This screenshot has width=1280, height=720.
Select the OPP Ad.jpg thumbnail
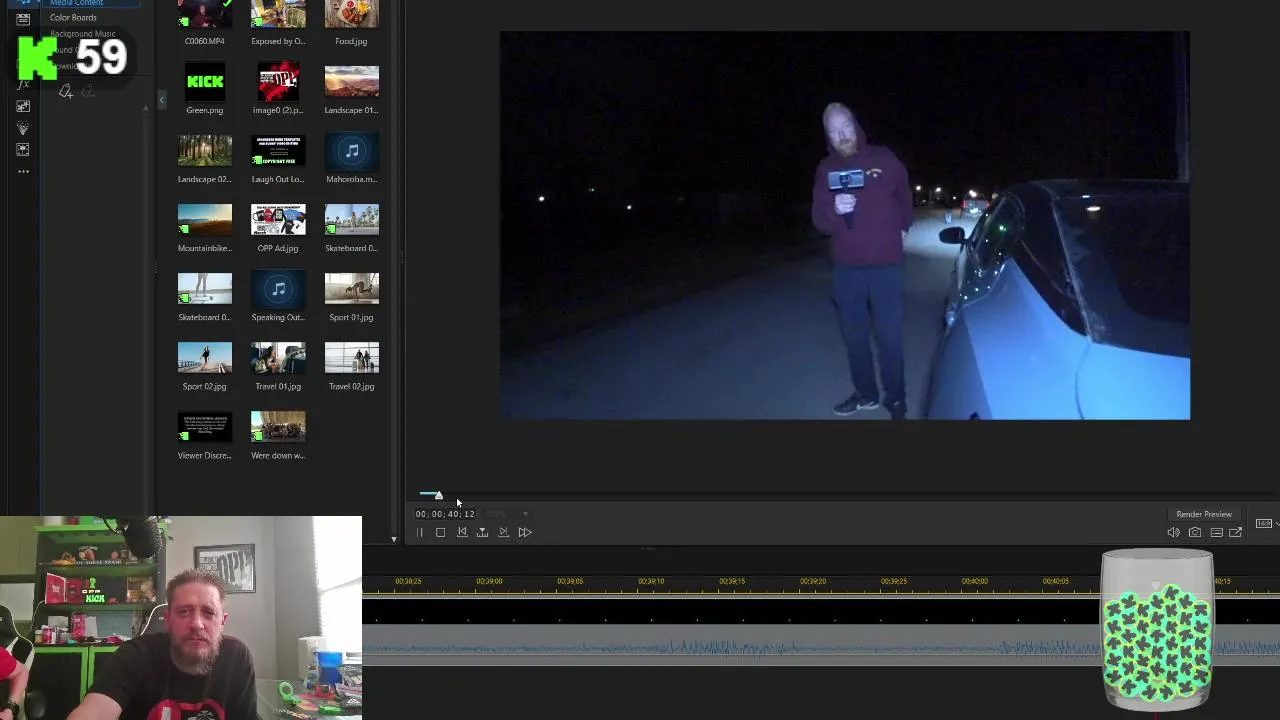point(278,219)
